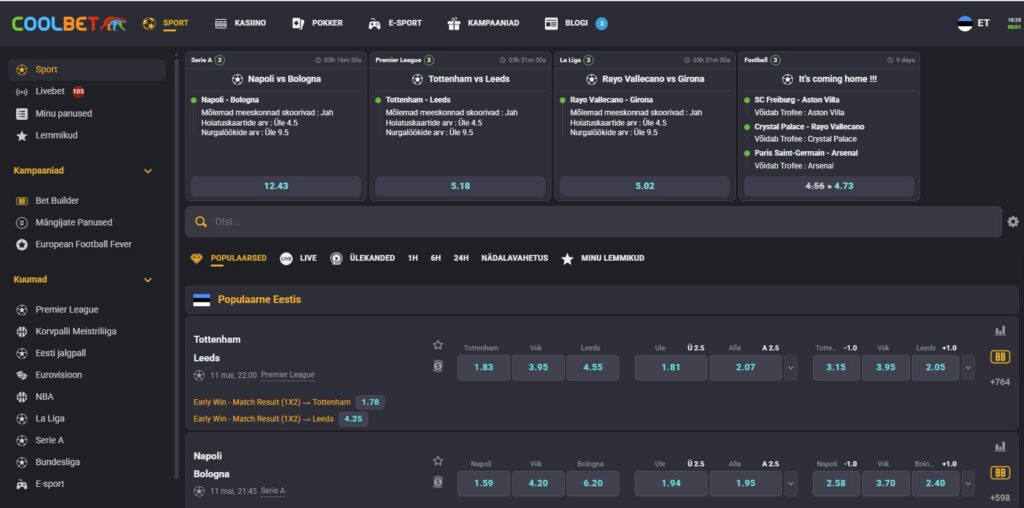The height and width of the screenshot is (508, 1024).
Task: Add It's coming home combo at 4.73
Action: [x=829, y=186]
